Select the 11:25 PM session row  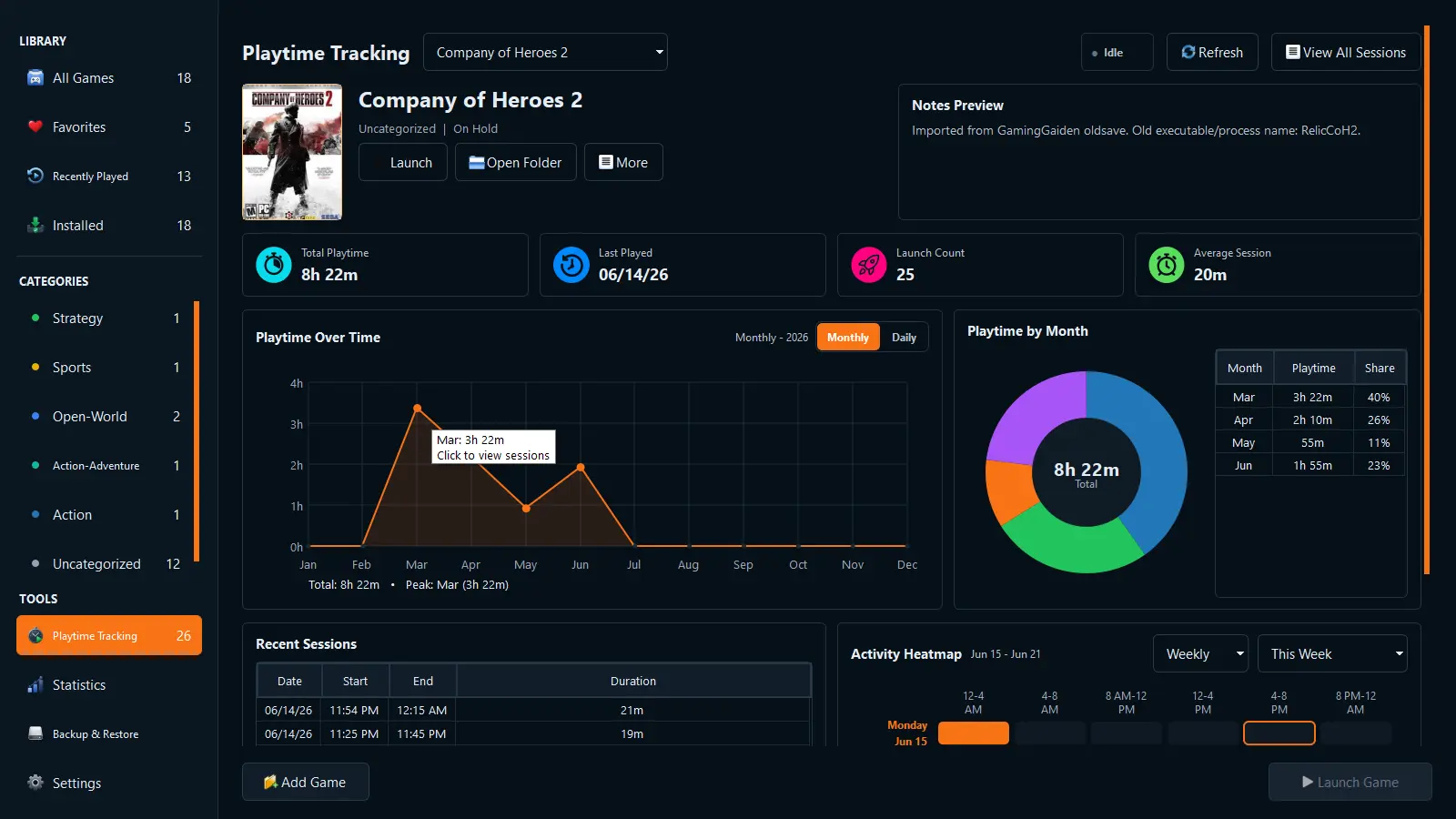pyautogui.click(x=533, y=733)
